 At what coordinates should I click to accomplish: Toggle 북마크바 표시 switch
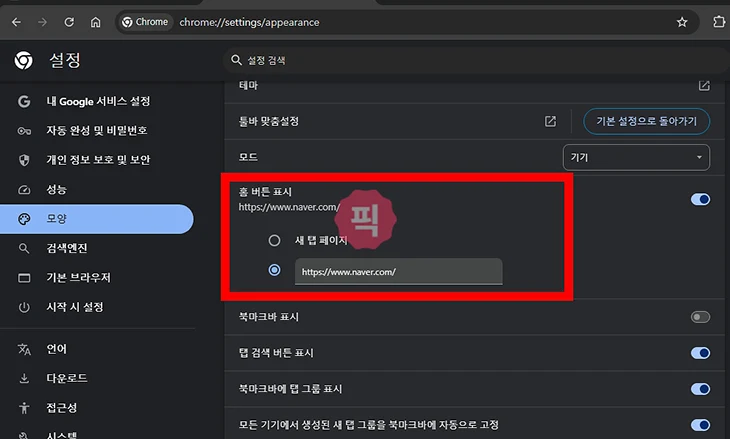click(x=700, y=317)
